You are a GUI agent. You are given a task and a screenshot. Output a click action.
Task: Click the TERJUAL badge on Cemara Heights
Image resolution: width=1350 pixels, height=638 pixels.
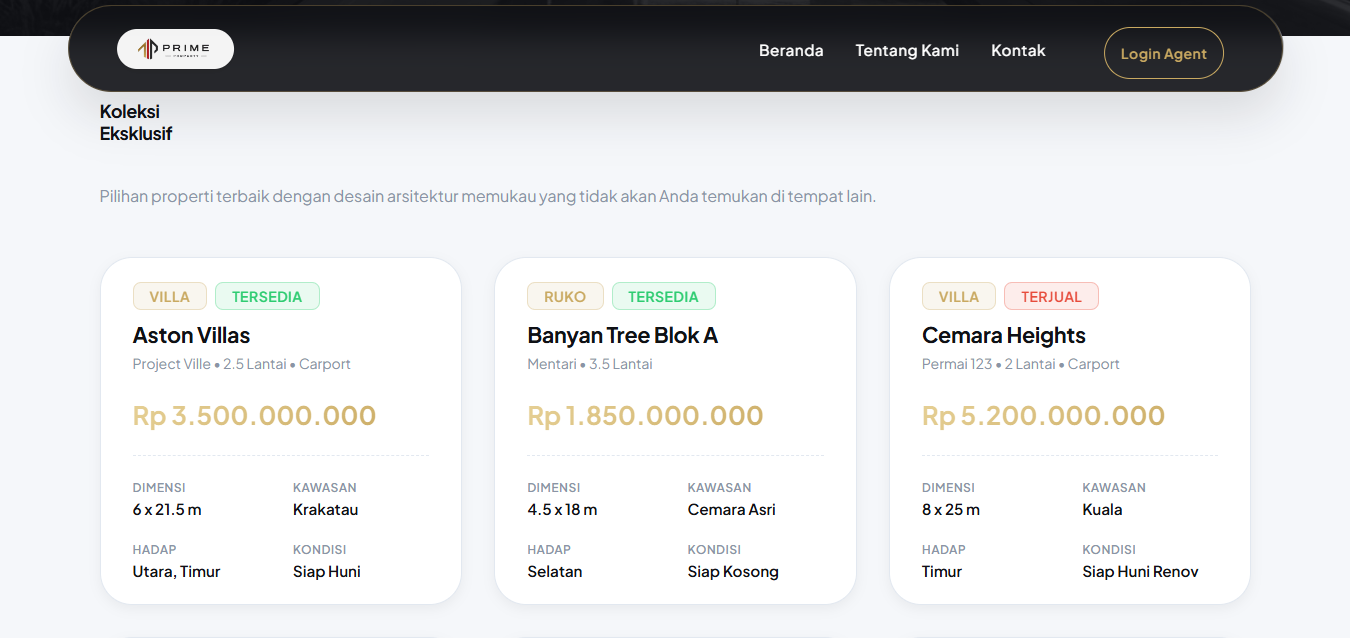pyautogui.click(x=1051, y=296)
